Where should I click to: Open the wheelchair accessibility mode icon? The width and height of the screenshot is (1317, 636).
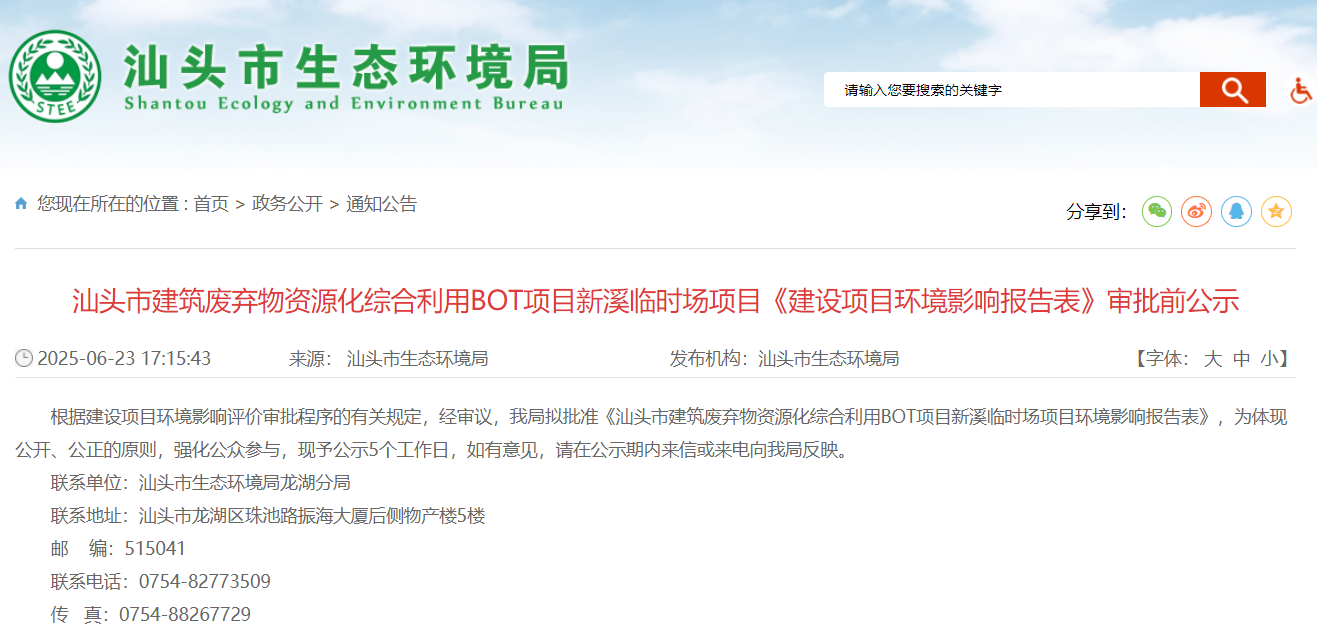pyautogui.click(x=1300, y=91)
